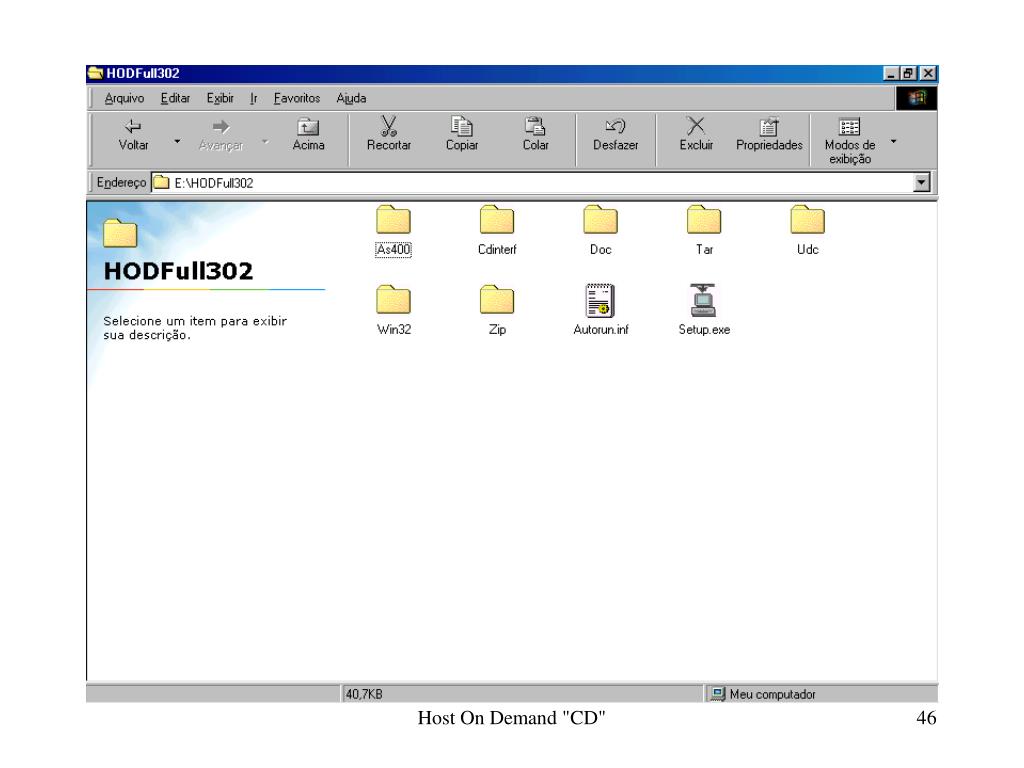1024x768 pixels.
Task: Click the Acima up-folder button
Action: tap(308, 135)
